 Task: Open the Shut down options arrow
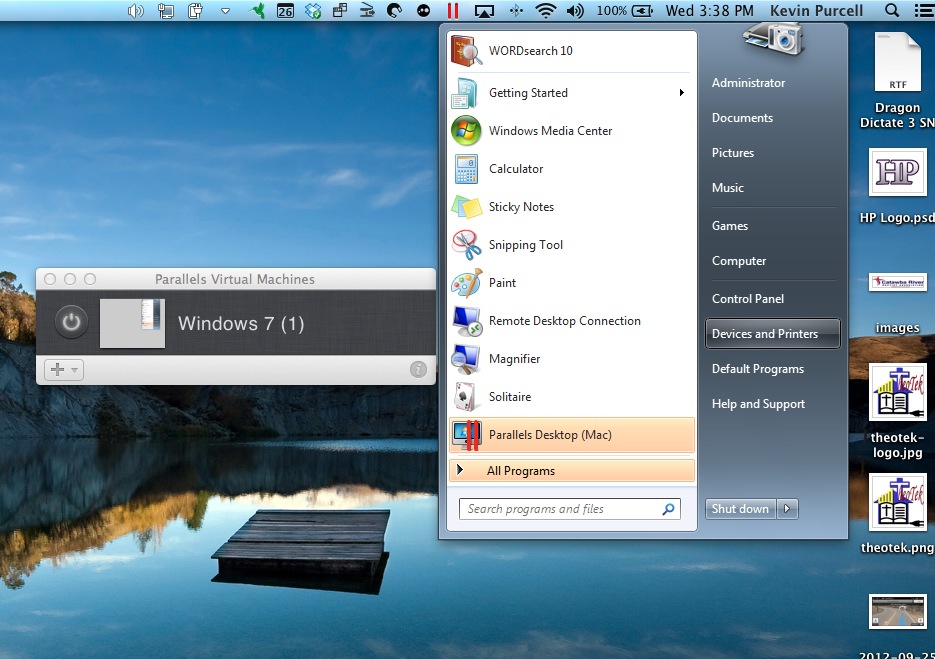pos(787,509)
